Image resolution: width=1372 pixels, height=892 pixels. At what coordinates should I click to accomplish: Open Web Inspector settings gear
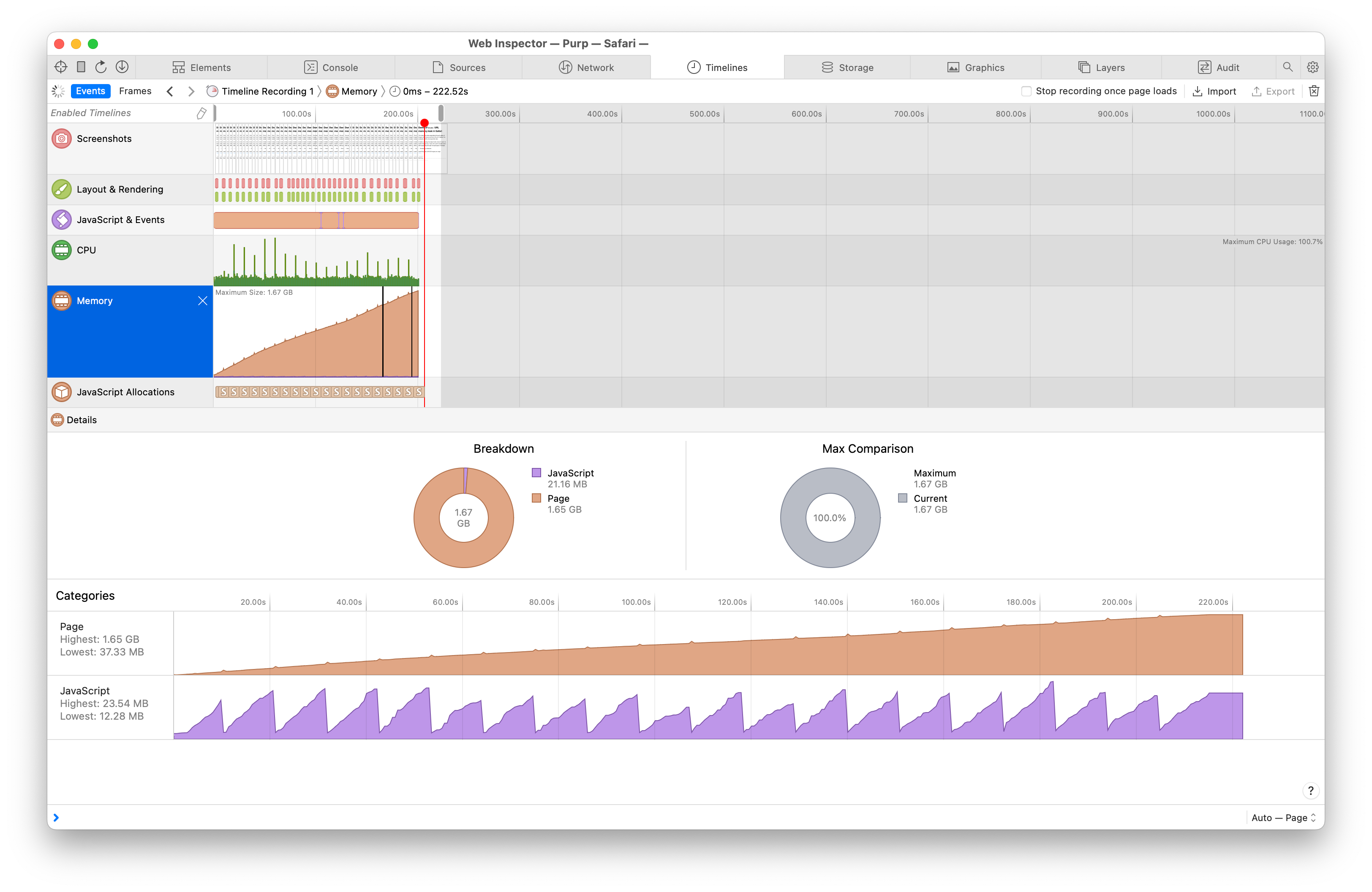coord(1312,67)
